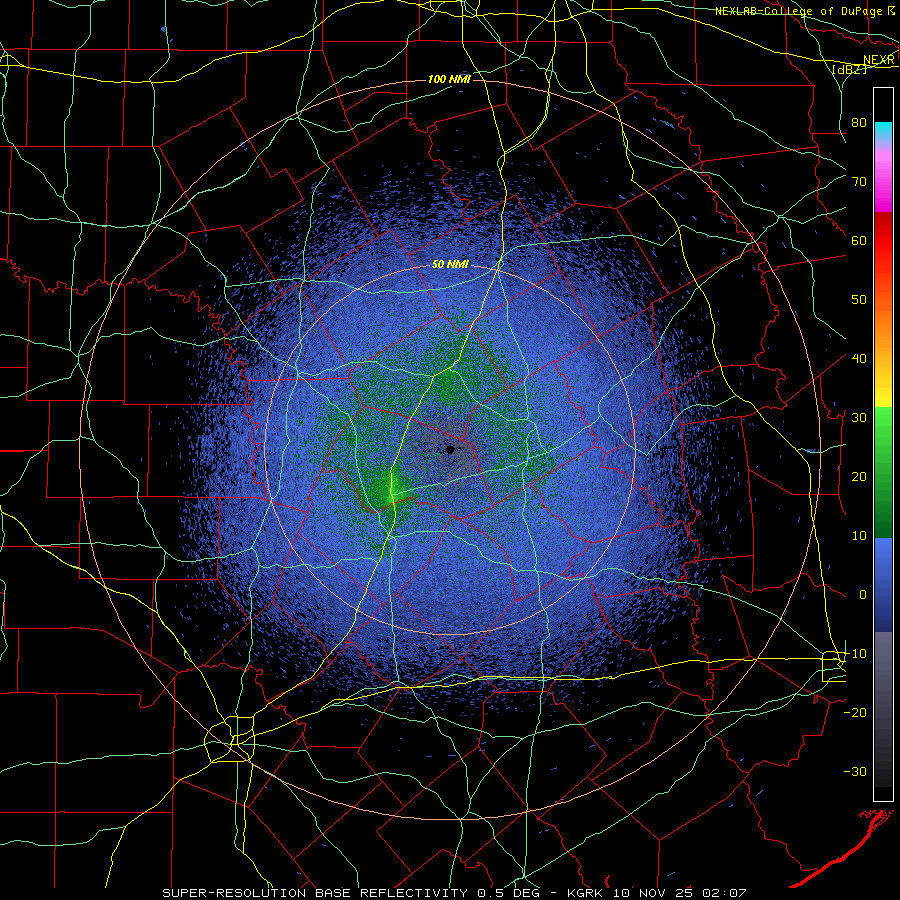Click the SUPER-RESOLUTION BASE REFLECTIVITY caption text
The image size is (900, 900).
click(x=315, y=893)
